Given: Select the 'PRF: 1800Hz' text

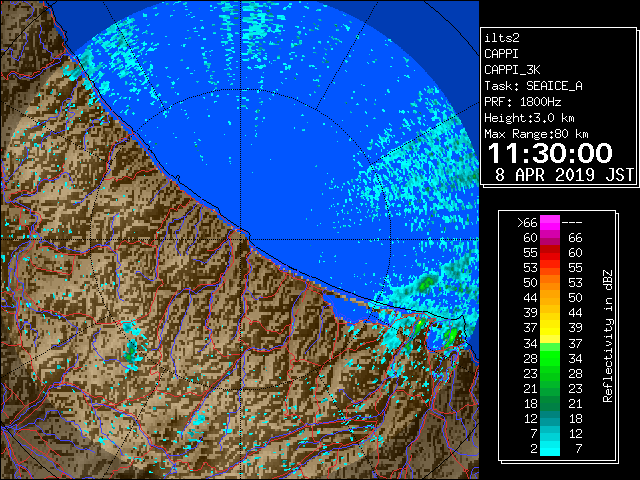Looking at the screenshot, I should (522, 102).
